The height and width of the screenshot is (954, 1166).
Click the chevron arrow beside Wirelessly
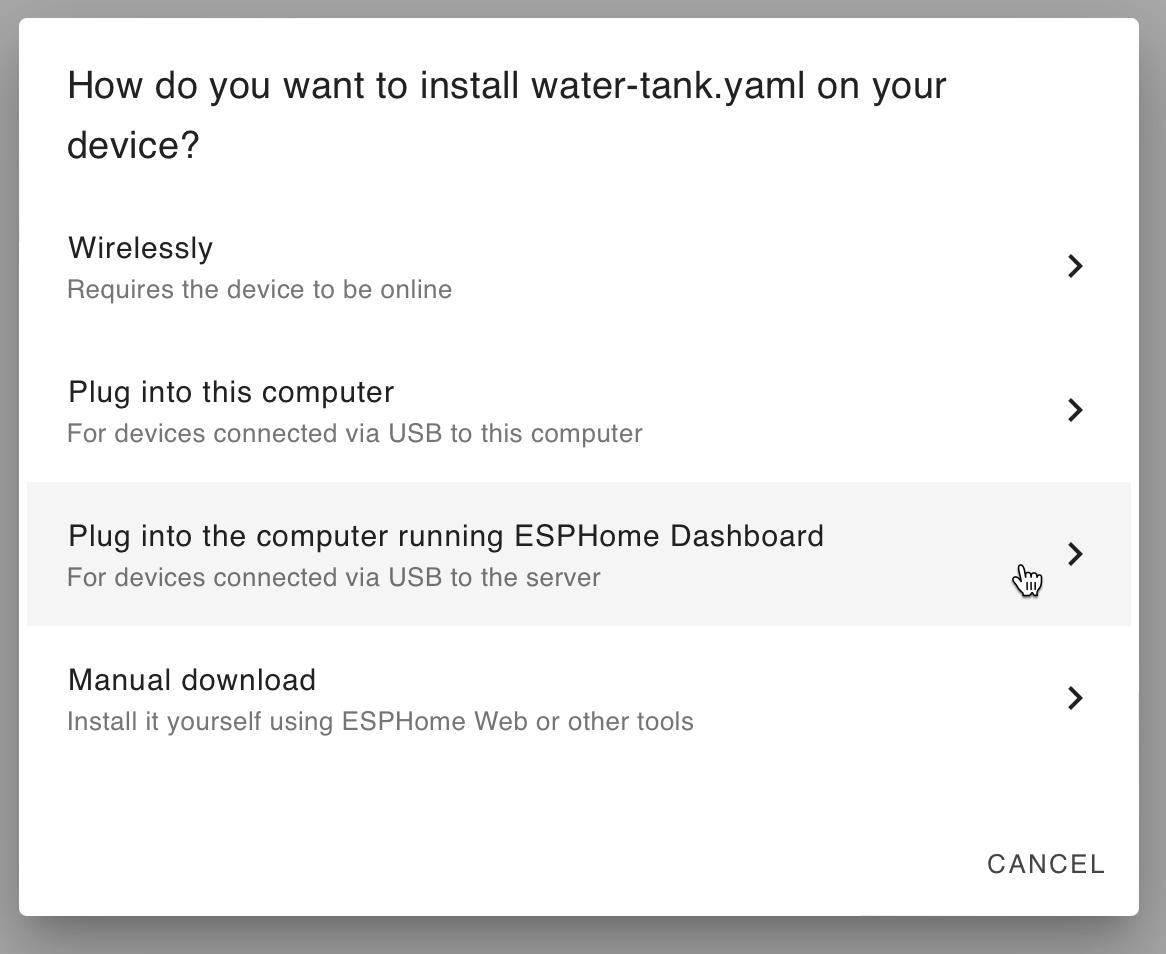click(x=1075, y=266)
